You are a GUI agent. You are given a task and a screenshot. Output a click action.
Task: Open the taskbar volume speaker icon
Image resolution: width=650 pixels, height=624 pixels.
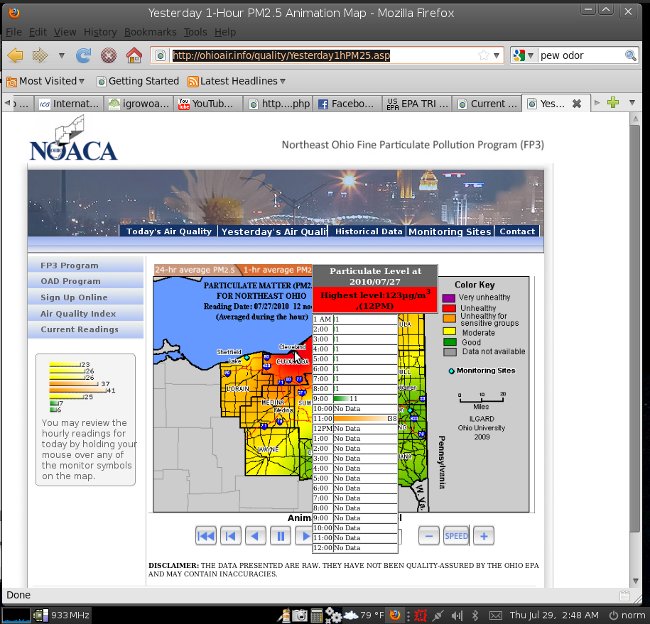(457, 615)
